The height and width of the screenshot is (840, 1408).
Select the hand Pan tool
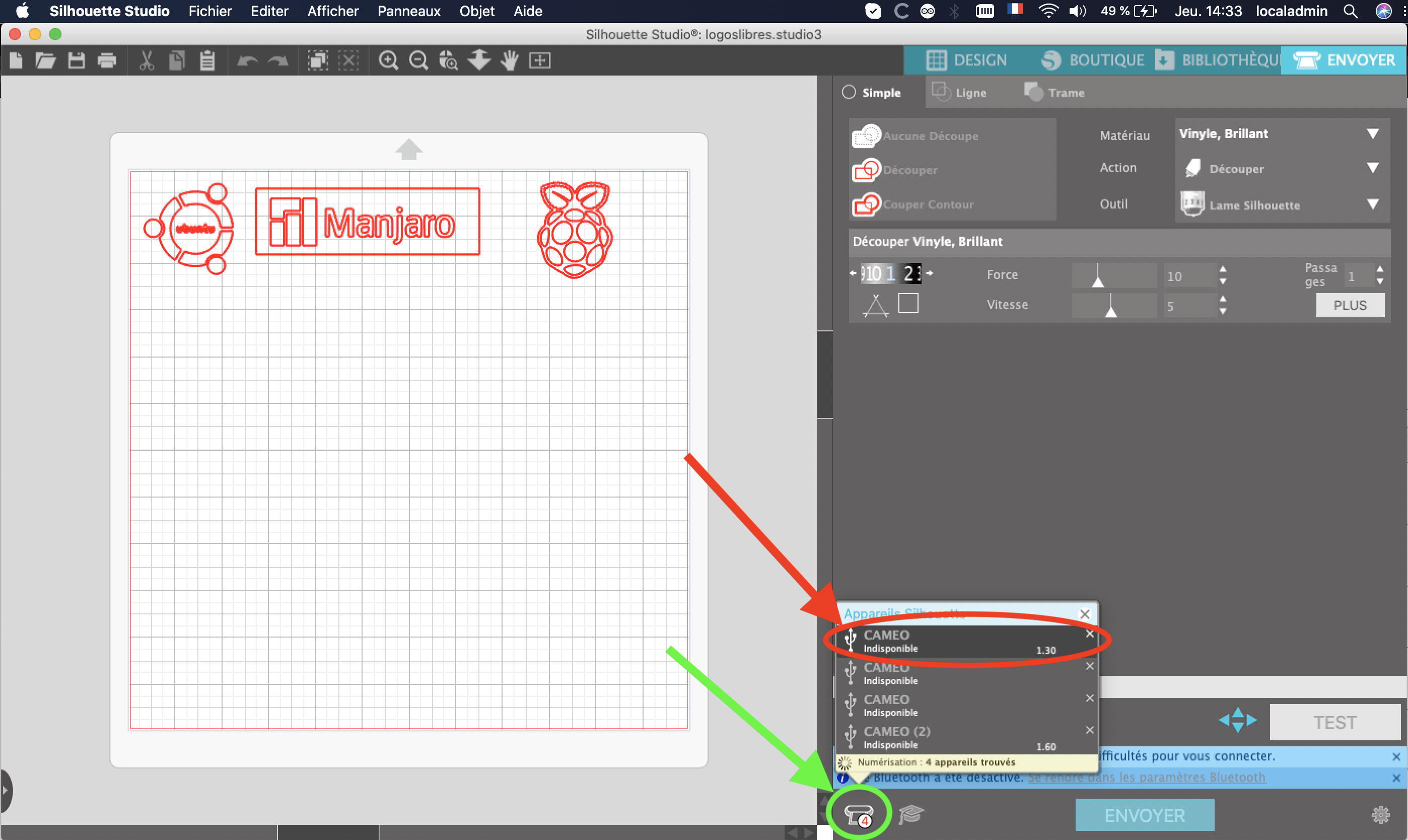coord(509,60)
